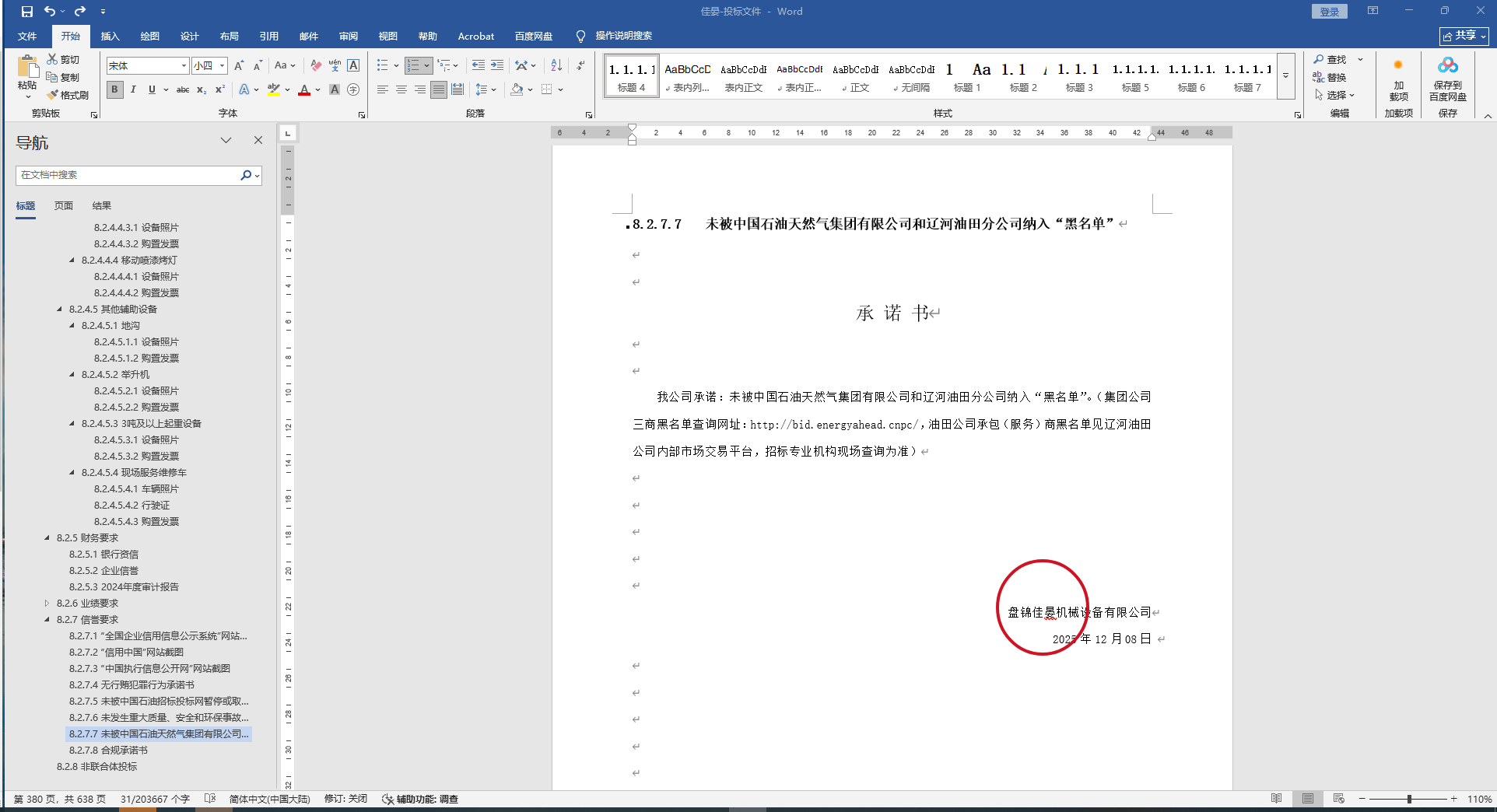The height and width of the screenshot is (812, 1497).
Task: Open the 插入 ribbon tab
Action: point(110,37)
